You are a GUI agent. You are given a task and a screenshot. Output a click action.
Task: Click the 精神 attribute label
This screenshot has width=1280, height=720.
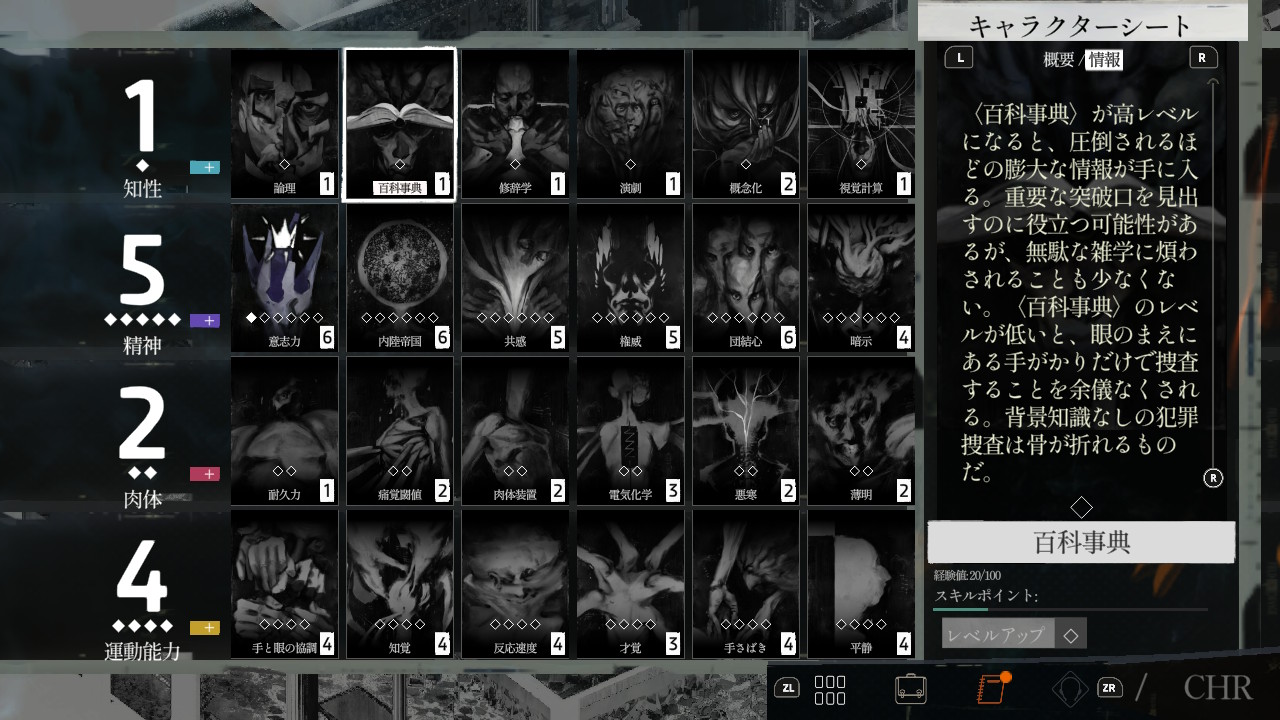[x=142, y=346]
